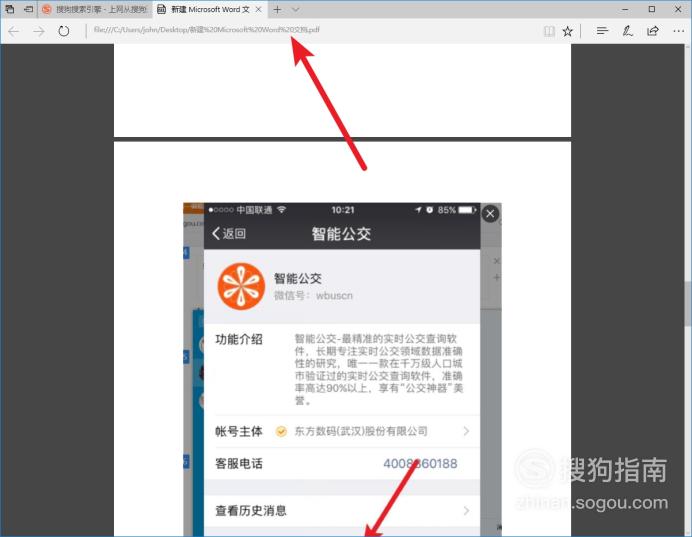The height and width of the screenshot is (537, 692).
Task: Make a web note with pen icon
Action: pyautogui.click(x=627, y=31)
